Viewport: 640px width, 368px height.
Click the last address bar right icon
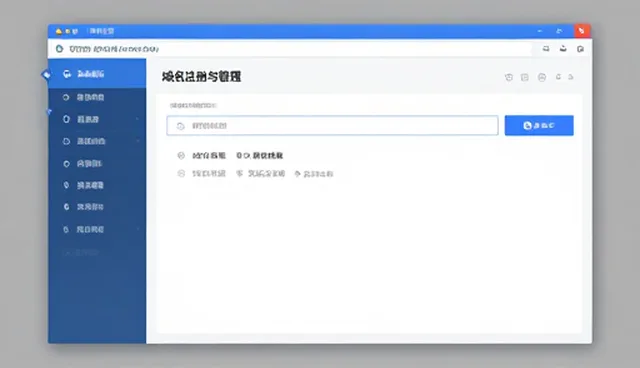pos(580,49)
